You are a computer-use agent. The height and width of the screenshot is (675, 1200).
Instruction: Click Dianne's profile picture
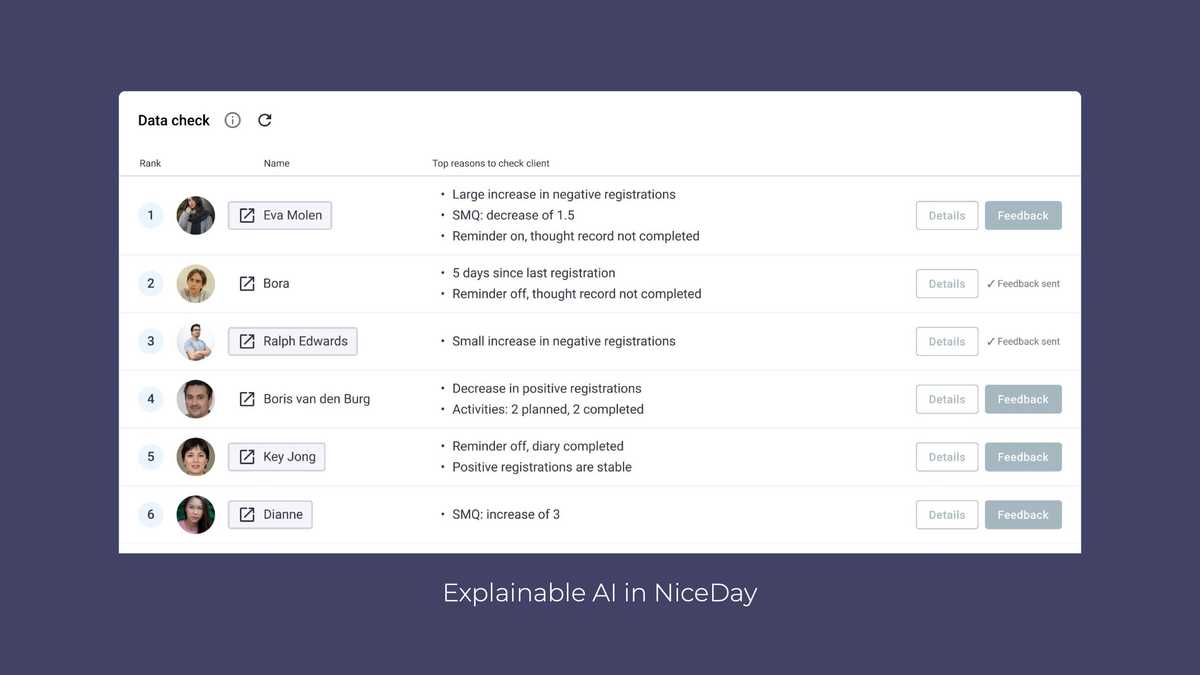click(195, 514)
